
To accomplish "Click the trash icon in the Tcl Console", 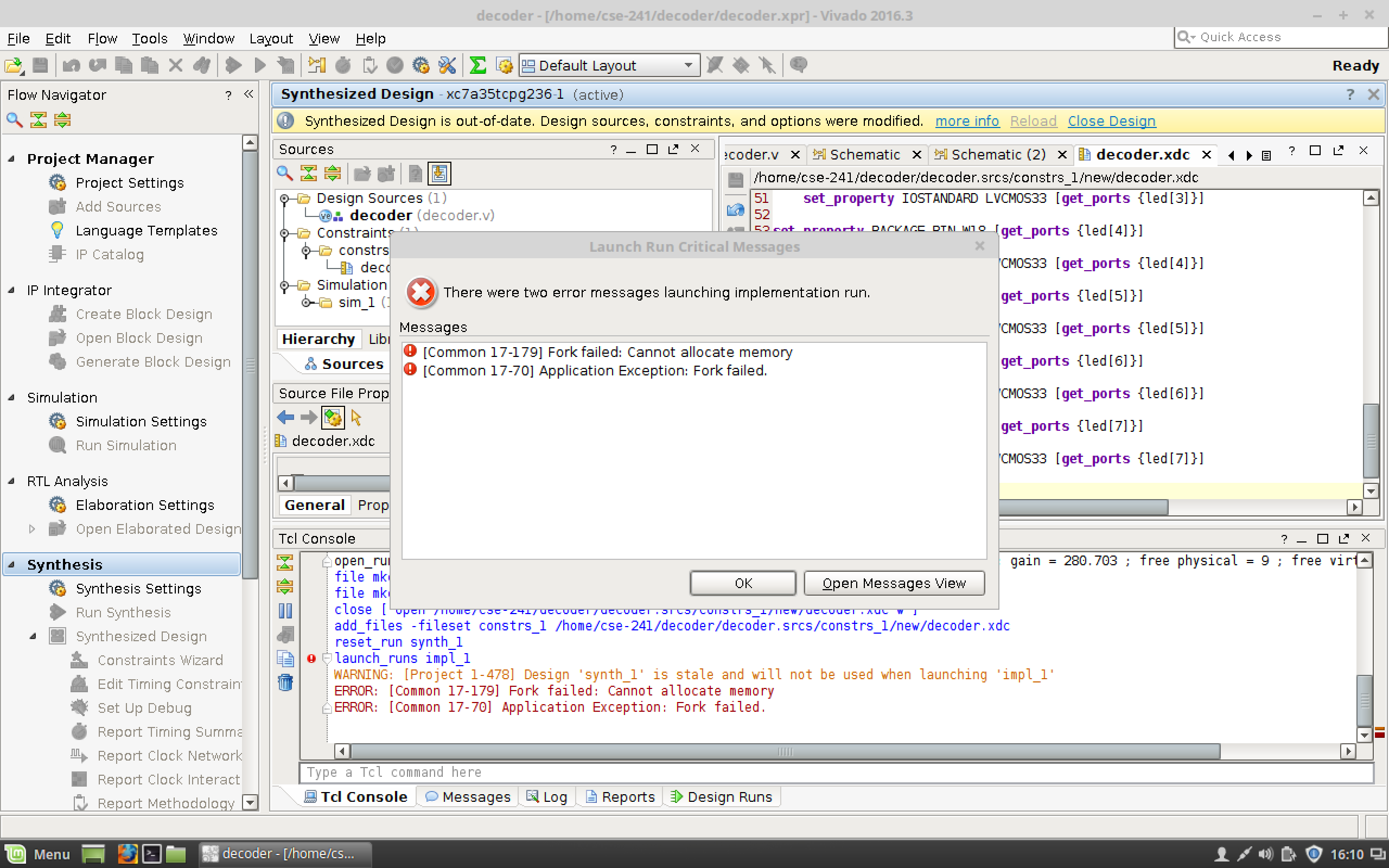I will pos(285,682).
